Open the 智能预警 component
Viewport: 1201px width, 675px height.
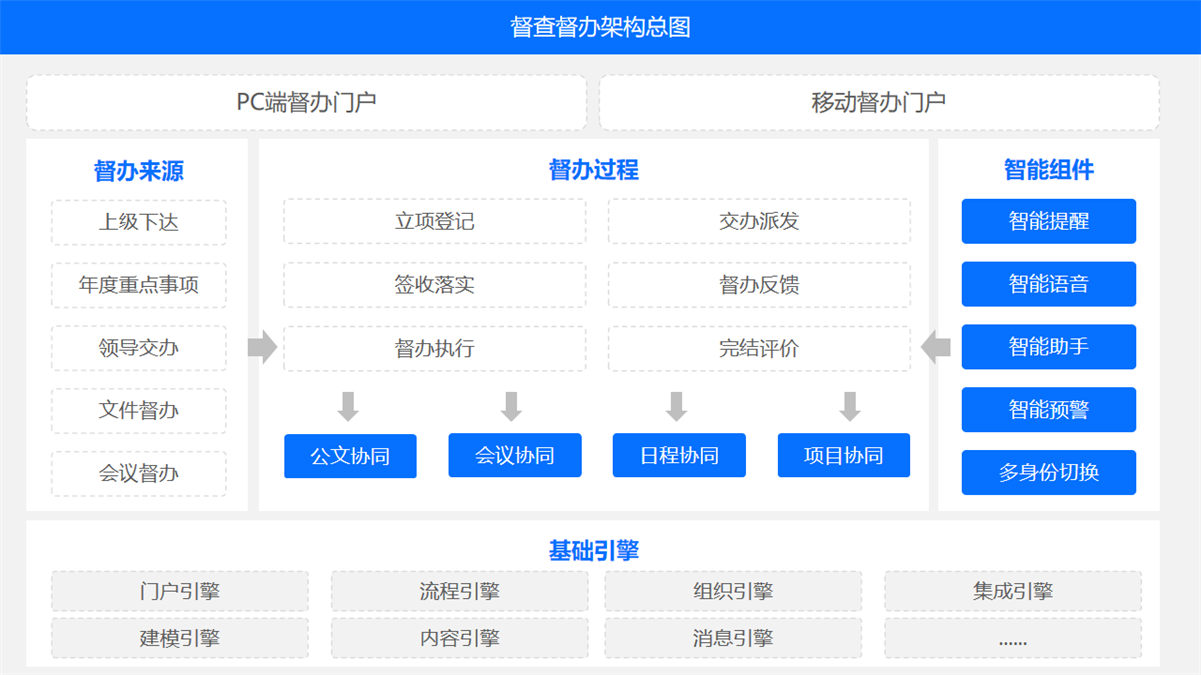click(x=1048, y=410)
